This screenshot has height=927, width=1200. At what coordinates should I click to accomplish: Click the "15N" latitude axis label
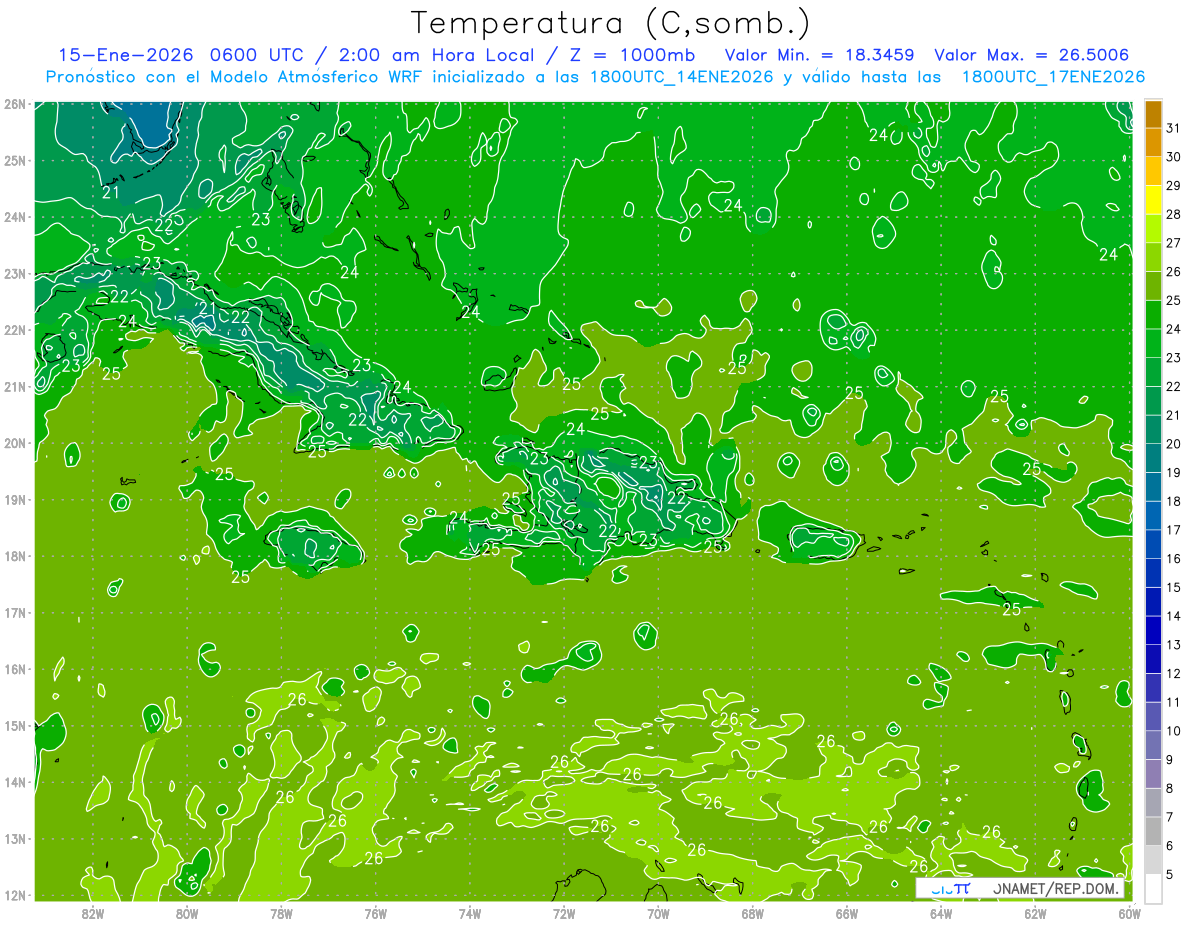pos(15,725)
